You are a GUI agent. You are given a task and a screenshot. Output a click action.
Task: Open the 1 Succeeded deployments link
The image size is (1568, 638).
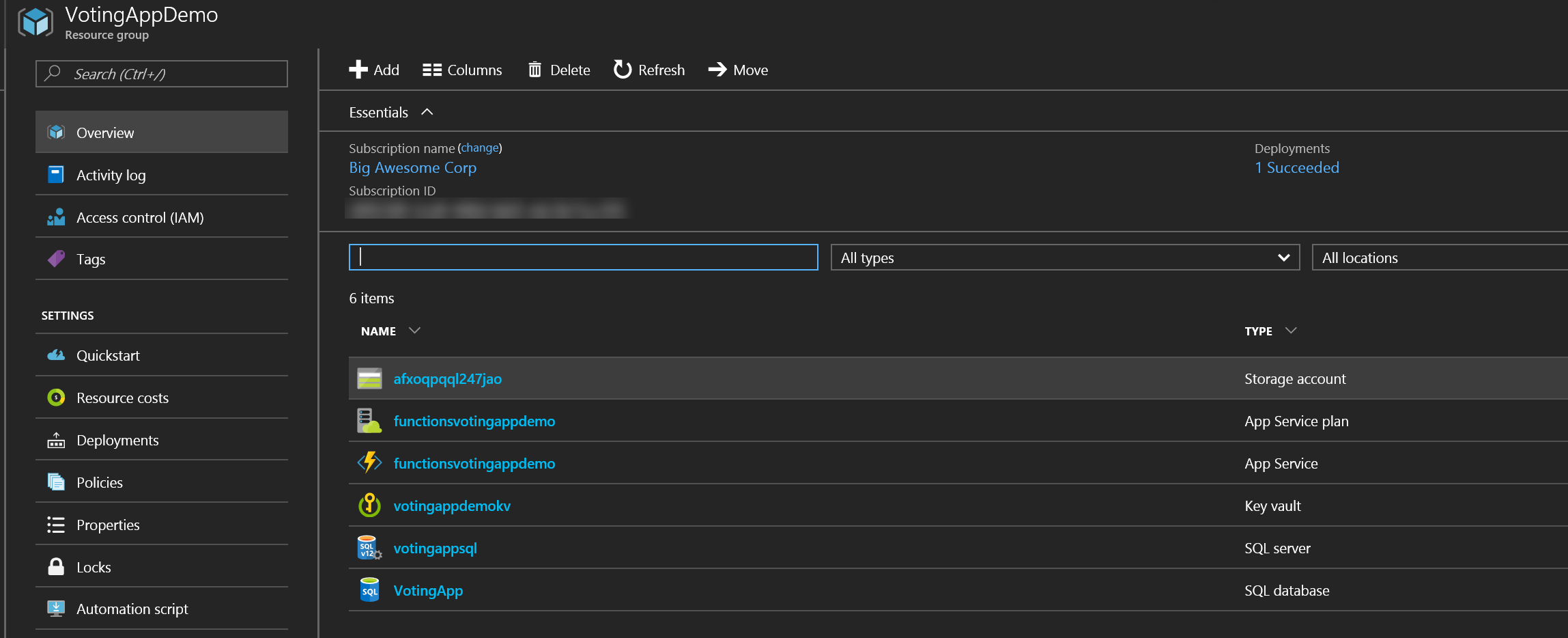1297,167
